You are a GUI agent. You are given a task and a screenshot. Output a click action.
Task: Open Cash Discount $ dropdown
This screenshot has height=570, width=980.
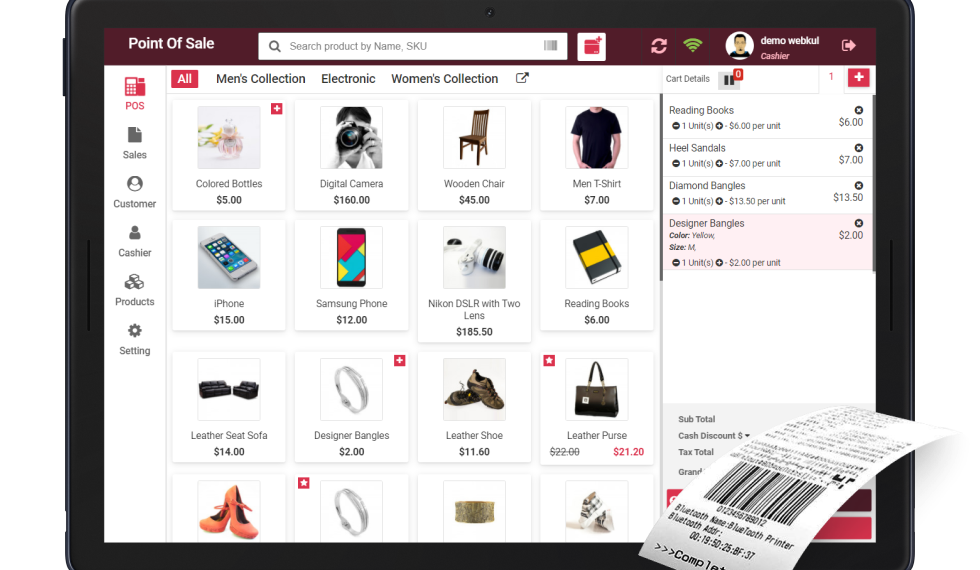pyautogui.click(x=714, y=436)
